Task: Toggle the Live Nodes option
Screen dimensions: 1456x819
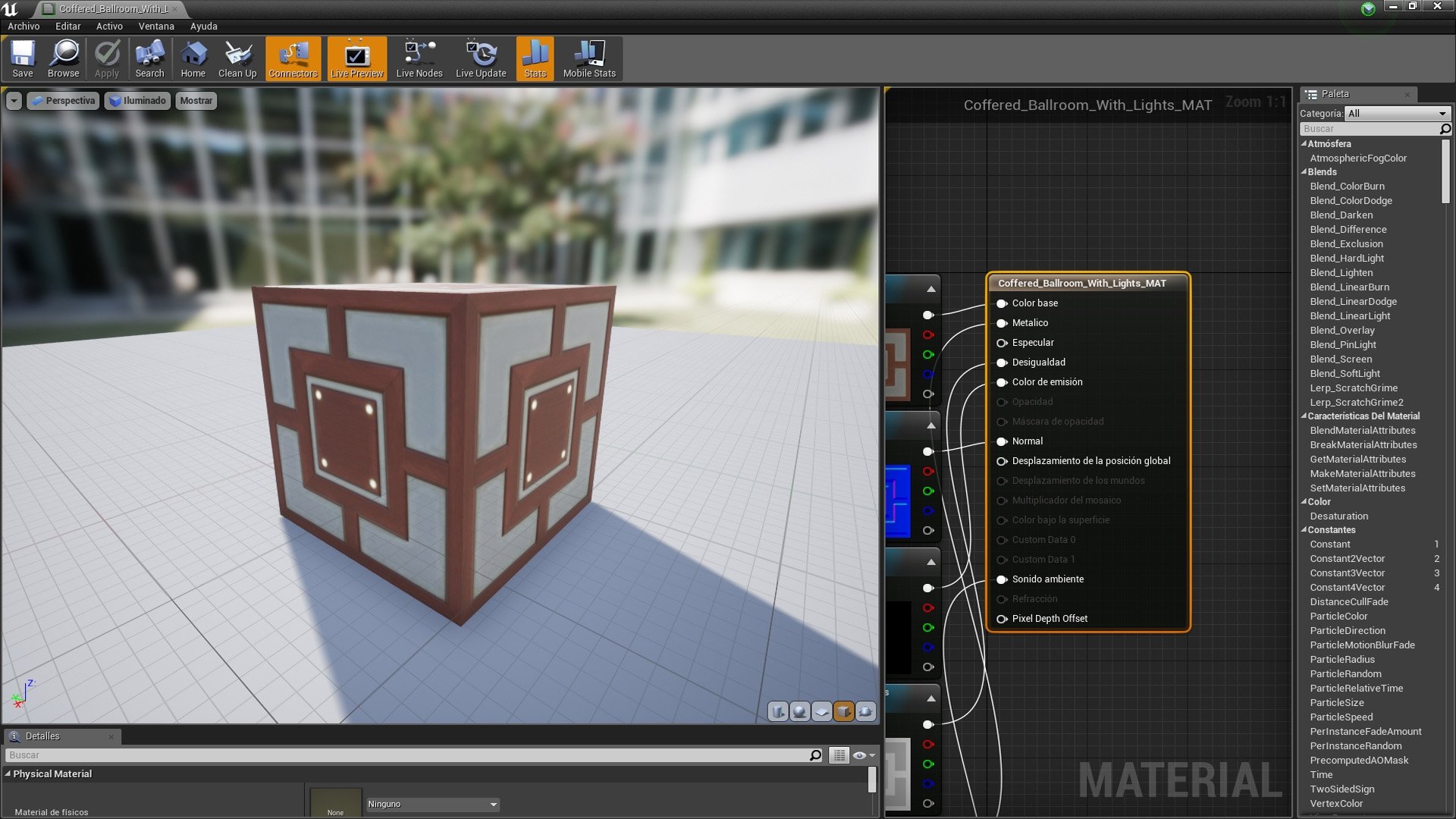Action: tap(419, 58)
